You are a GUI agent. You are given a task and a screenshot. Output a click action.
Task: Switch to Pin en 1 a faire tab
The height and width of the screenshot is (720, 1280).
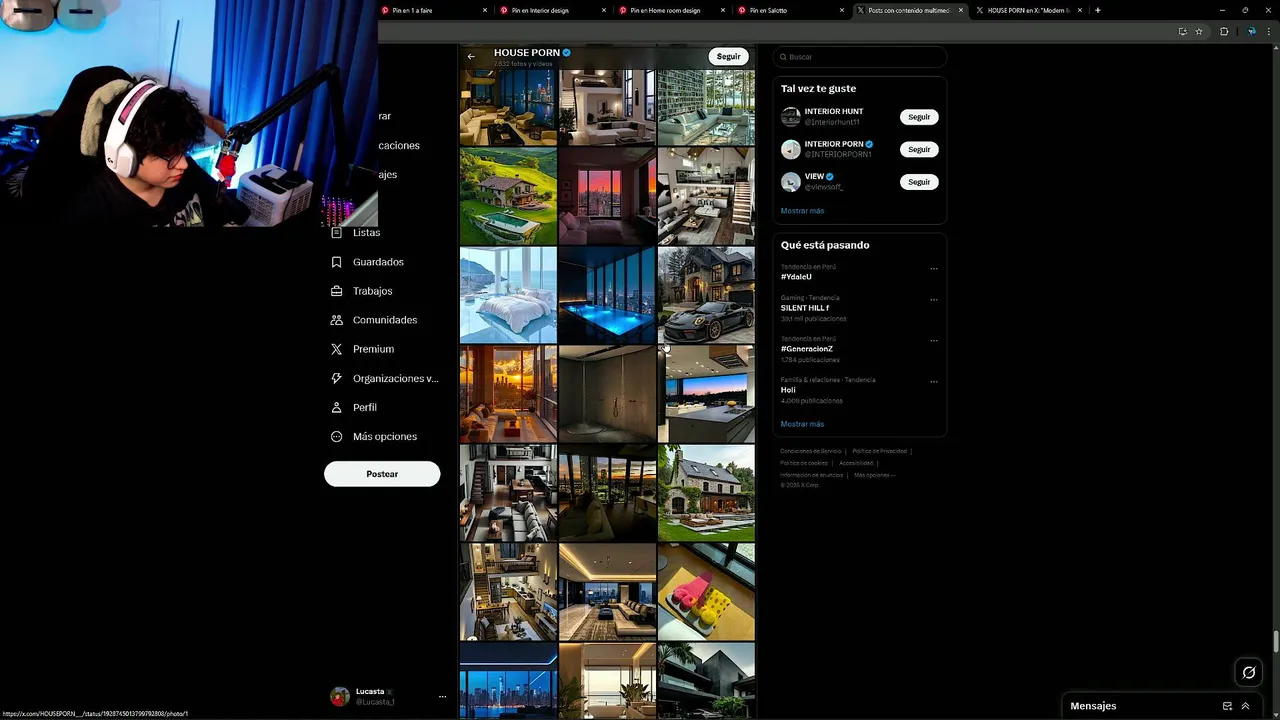pyautogui.click(x=435, y=10)
